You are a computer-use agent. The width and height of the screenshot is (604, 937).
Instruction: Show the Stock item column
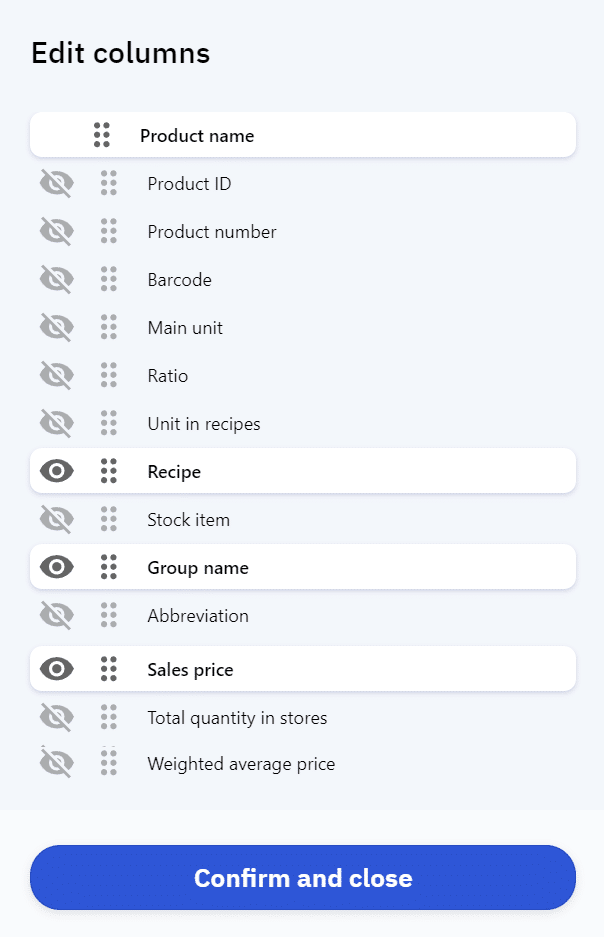[57, 520]
